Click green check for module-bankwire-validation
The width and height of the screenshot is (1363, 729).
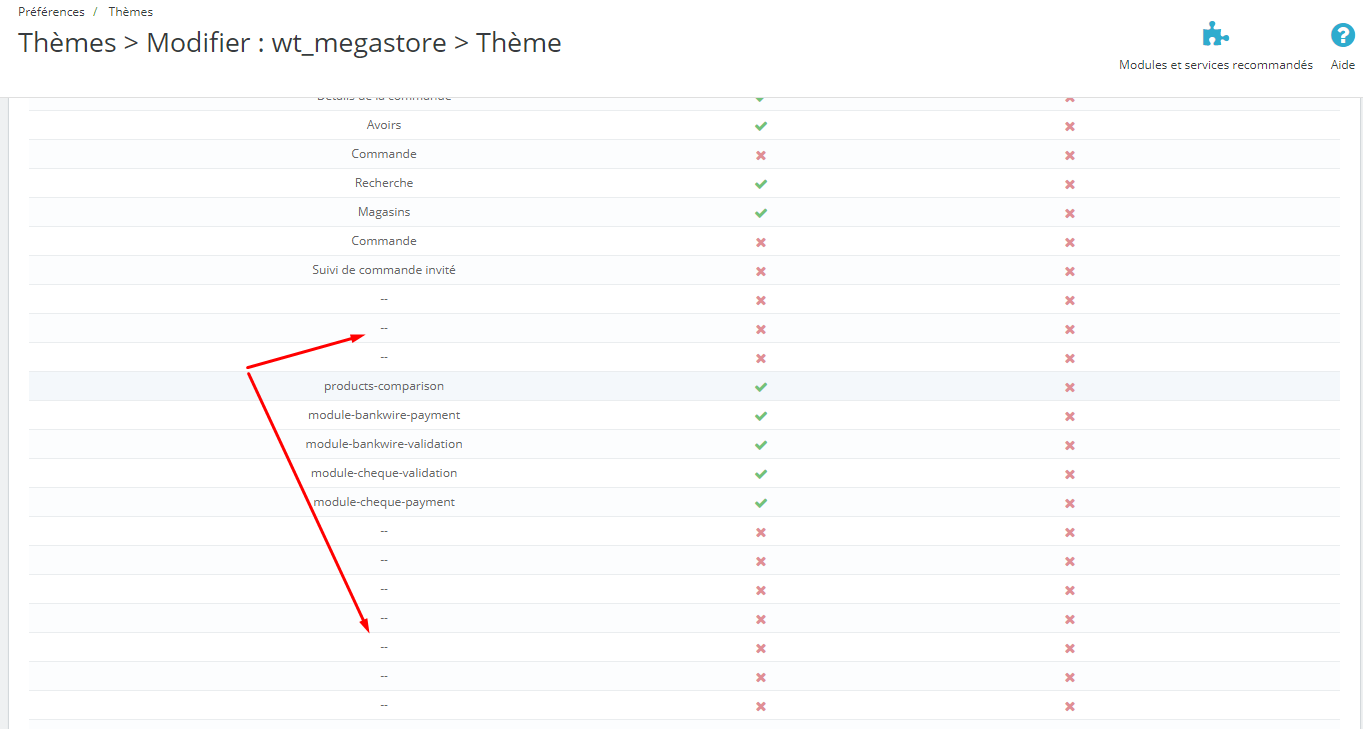tap(761, 445)
